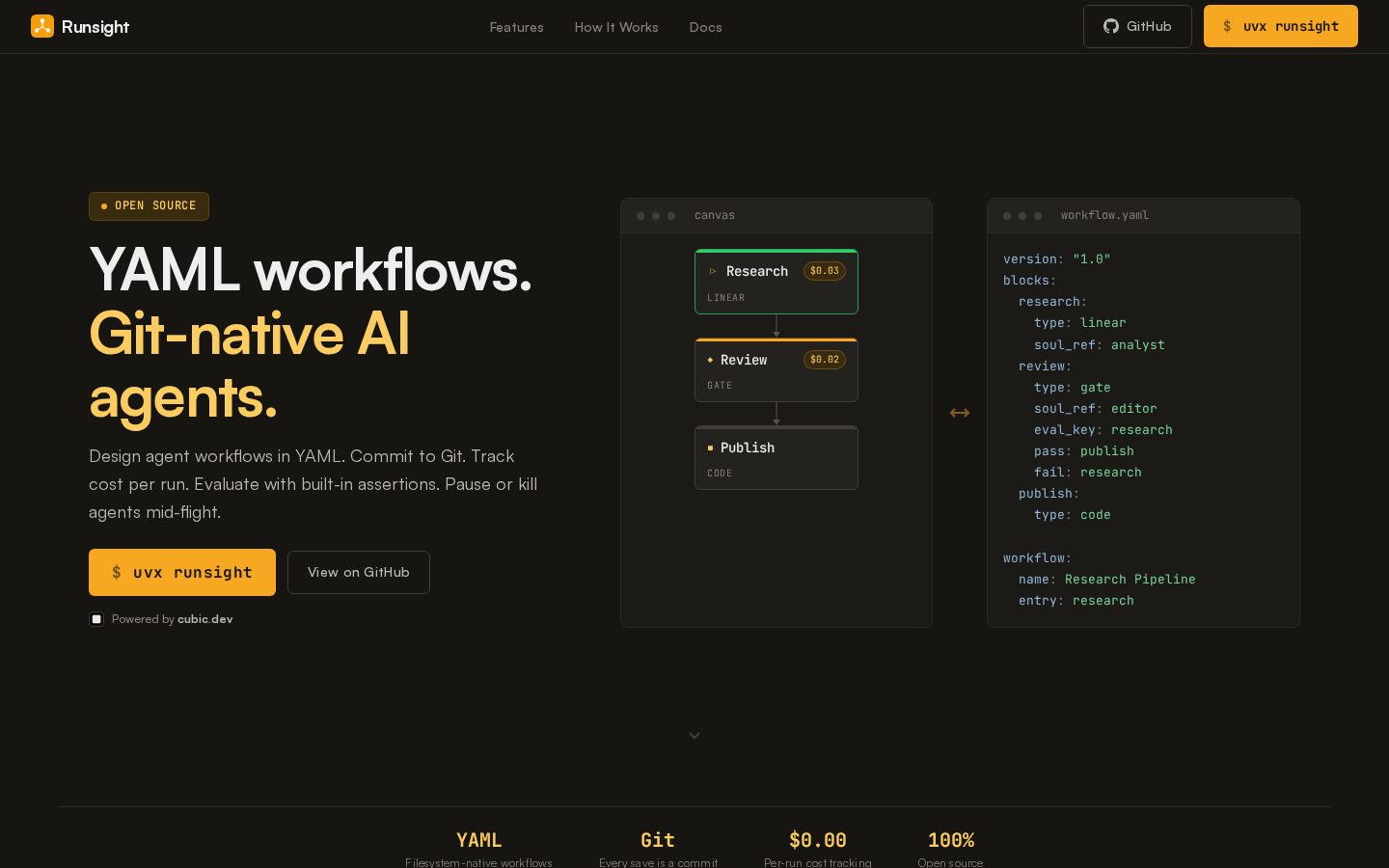Click the Git stat heading
Viewport: 1389px width, 868px height.
click(658, 840)
